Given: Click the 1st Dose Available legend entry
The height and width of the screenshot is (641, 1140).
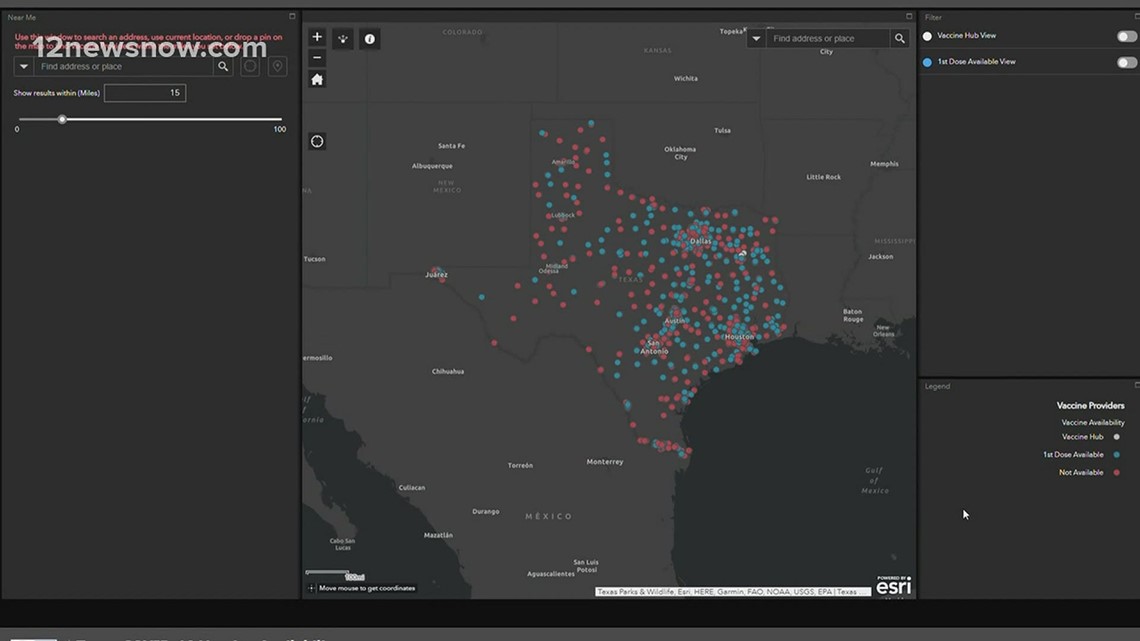Looking at the screenshot, I should [1081, 454].
